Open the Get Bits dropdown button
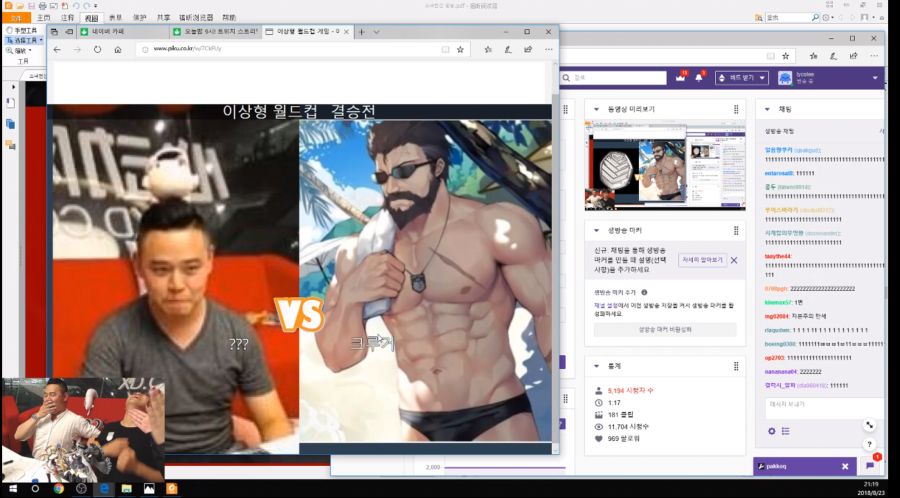900x498 pixels. [742, 78]
